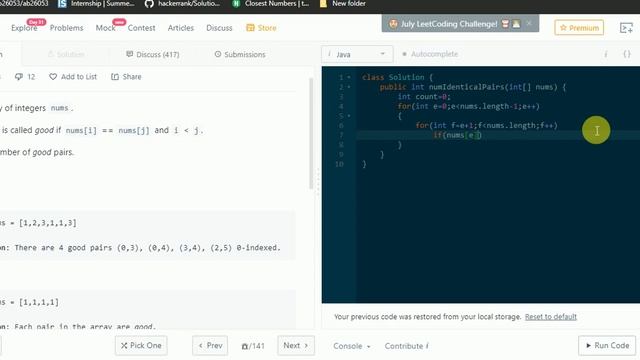The height and width of the screenshot is (360, 640).
Task: Toggle the Autocomplete option
Action: pyautogui.click(x=430, y=54)
